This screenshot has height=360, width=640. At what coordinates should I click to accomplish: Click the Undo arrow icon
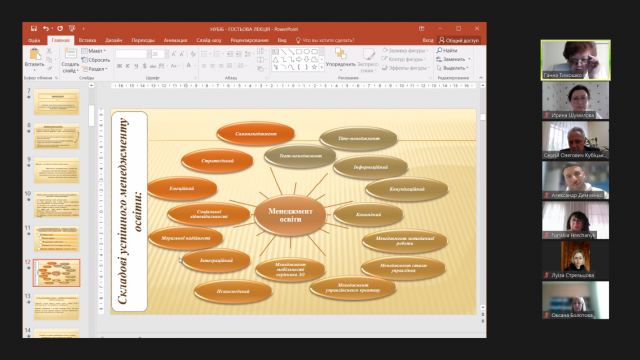click(45, 29)
